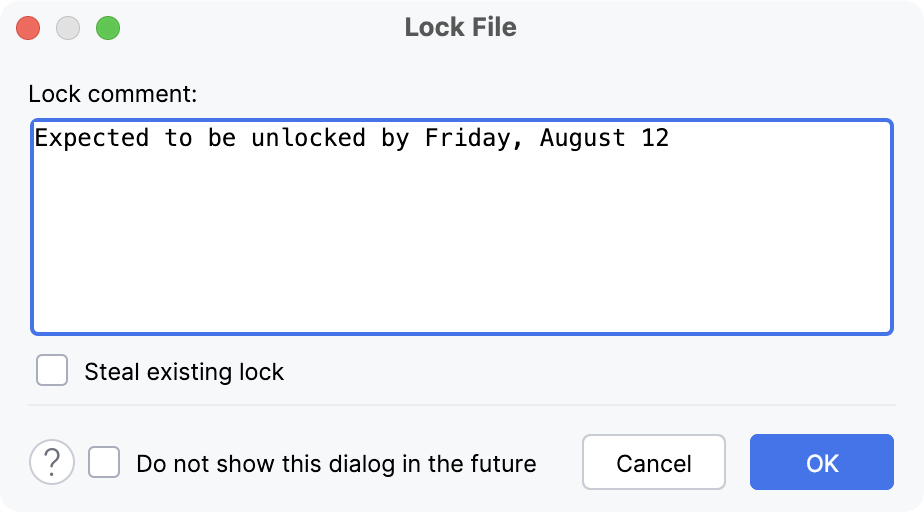
Task: Click the yellow minimize window button
Action: (x=68, y=28)
